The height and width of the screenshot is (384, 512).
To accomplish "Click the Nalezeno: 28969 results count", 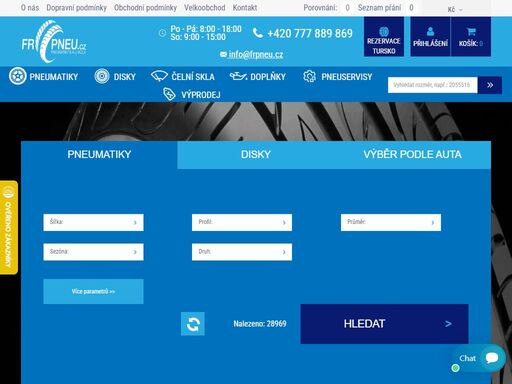I will 260,324.
